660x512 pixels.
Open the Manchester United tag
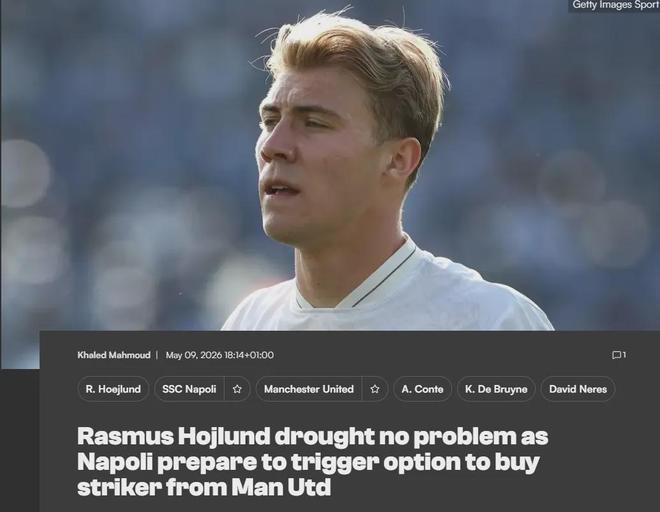click(309, 389)
